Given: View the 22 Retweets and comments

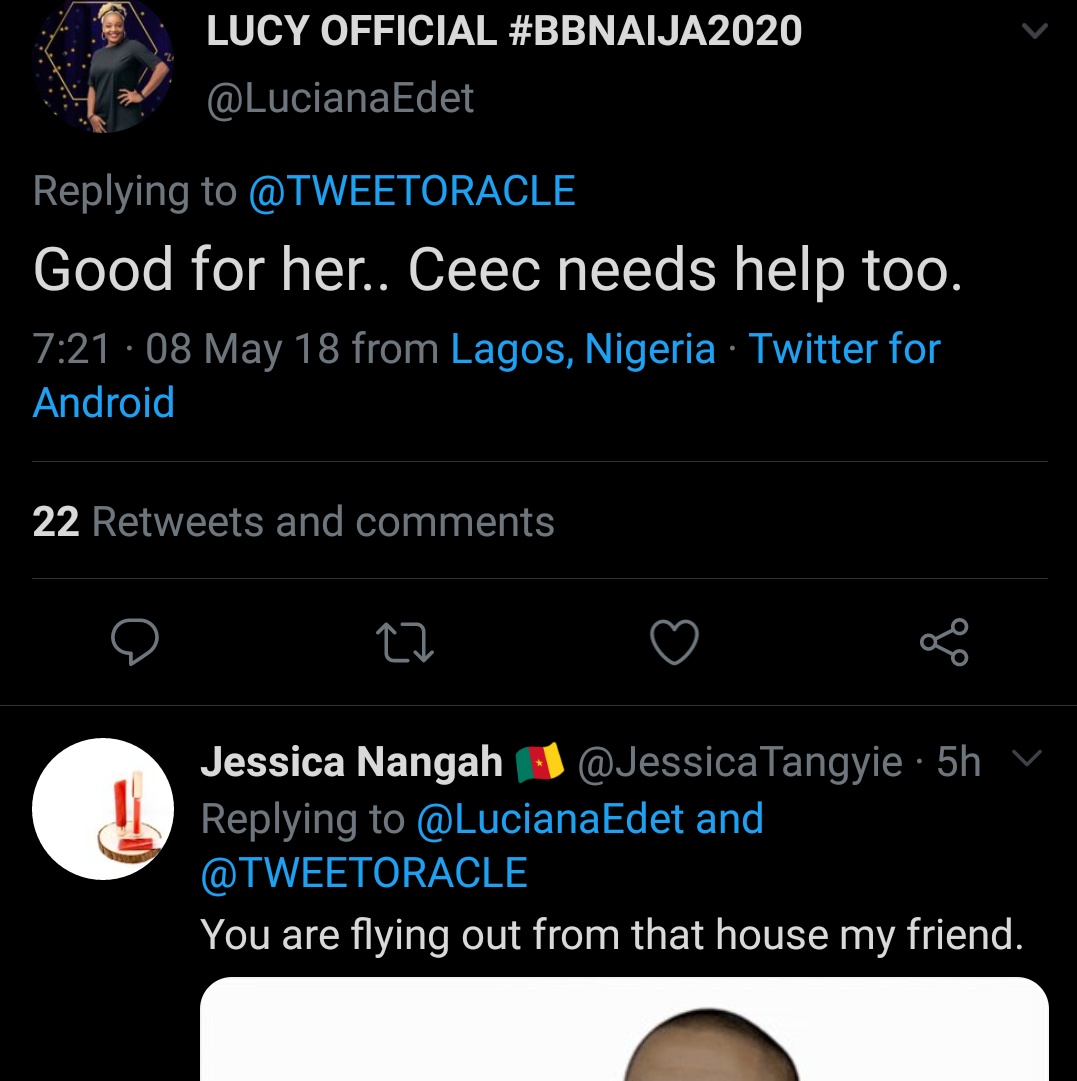Looking at the screenshot, I should [293, 522].
